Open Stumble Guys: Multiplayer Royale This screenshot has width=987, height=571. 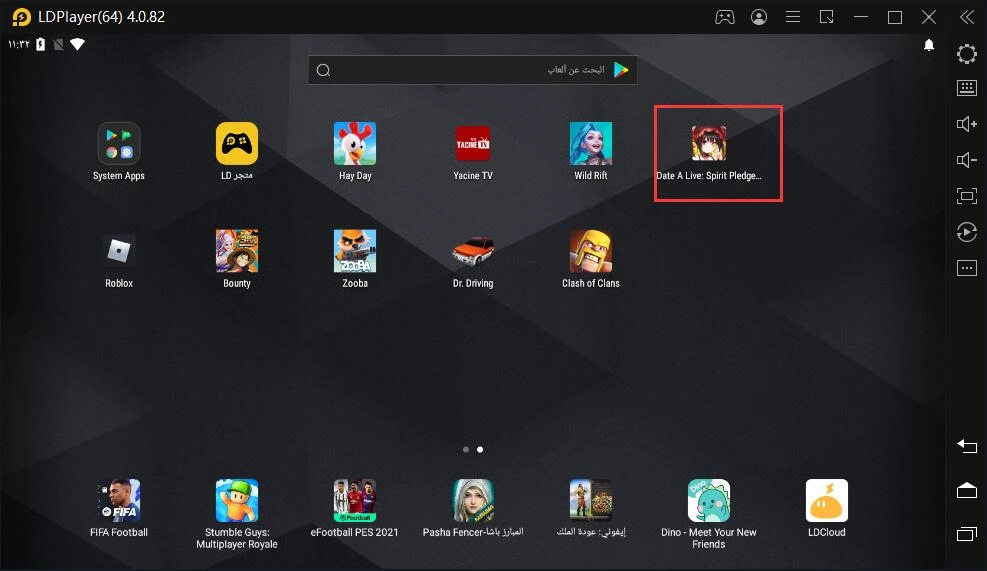pyautogui.click(x=237, y=500)
